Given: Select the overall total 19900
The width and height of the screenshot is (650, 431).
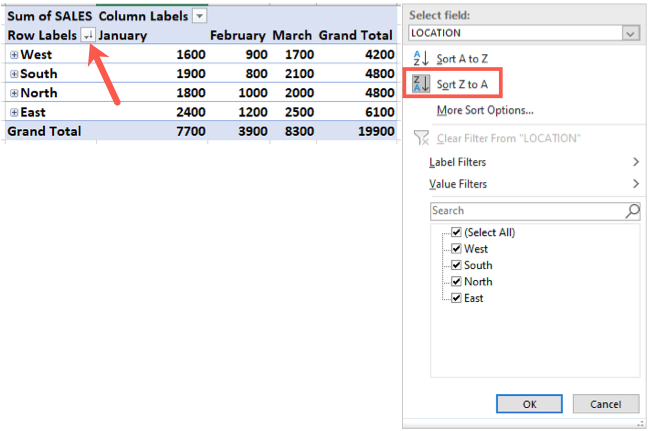Looking at the screenshot, I should 376,131.
